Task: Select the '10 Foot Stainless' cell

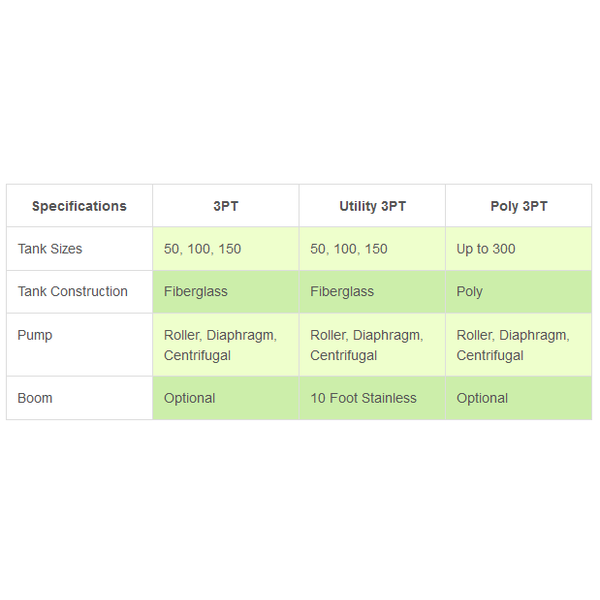Action: (x=372, y=398)
